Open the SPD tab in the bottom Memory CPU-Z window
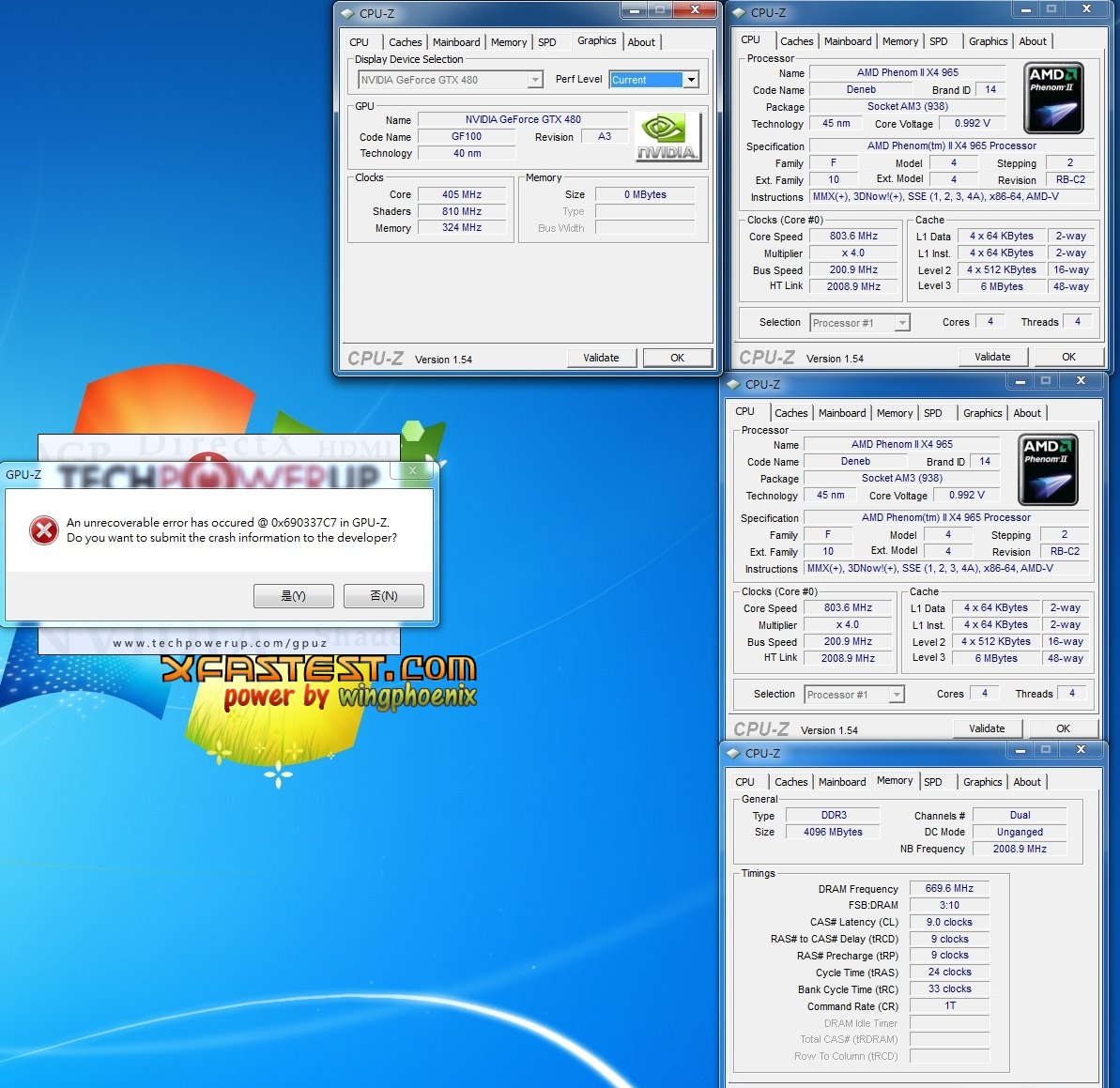This screenshot has width=1120, height=1088. pyautogui.click(x=932, y=782)
